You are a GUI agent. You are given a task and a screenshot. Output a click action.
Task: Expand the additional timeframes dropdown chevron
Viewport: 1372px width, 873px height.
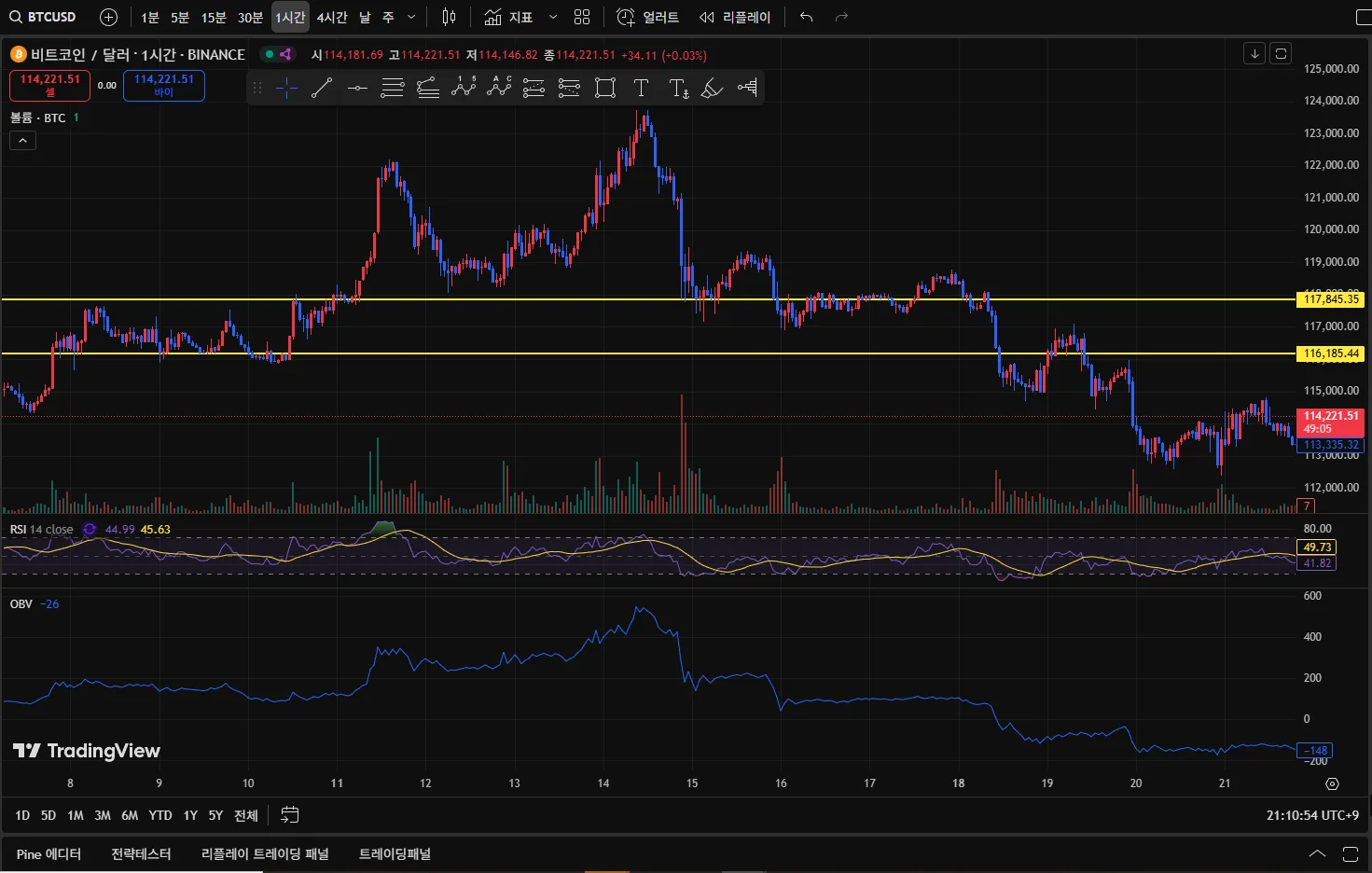(x=411, y=17)
